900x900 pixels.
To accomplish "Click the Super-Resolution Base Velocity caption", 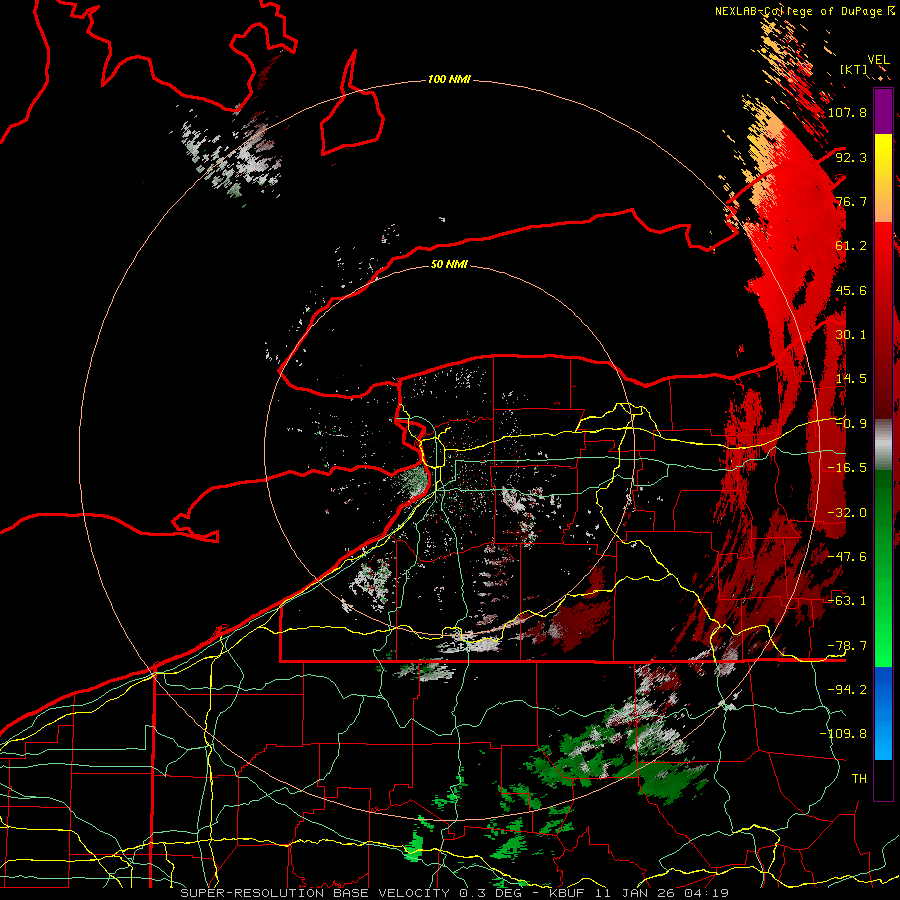I will (455, 893).
